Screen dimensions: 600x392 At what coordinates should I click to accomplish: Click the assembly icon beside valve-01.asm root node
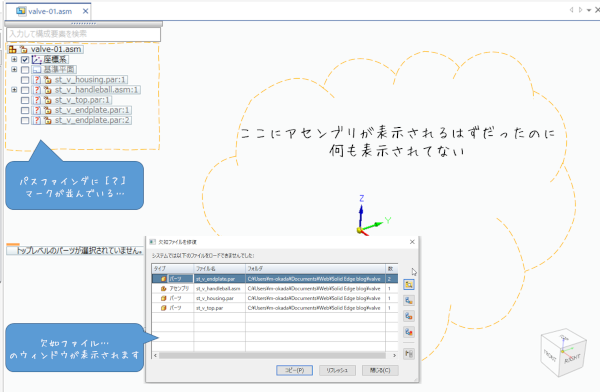pos(12,49)
